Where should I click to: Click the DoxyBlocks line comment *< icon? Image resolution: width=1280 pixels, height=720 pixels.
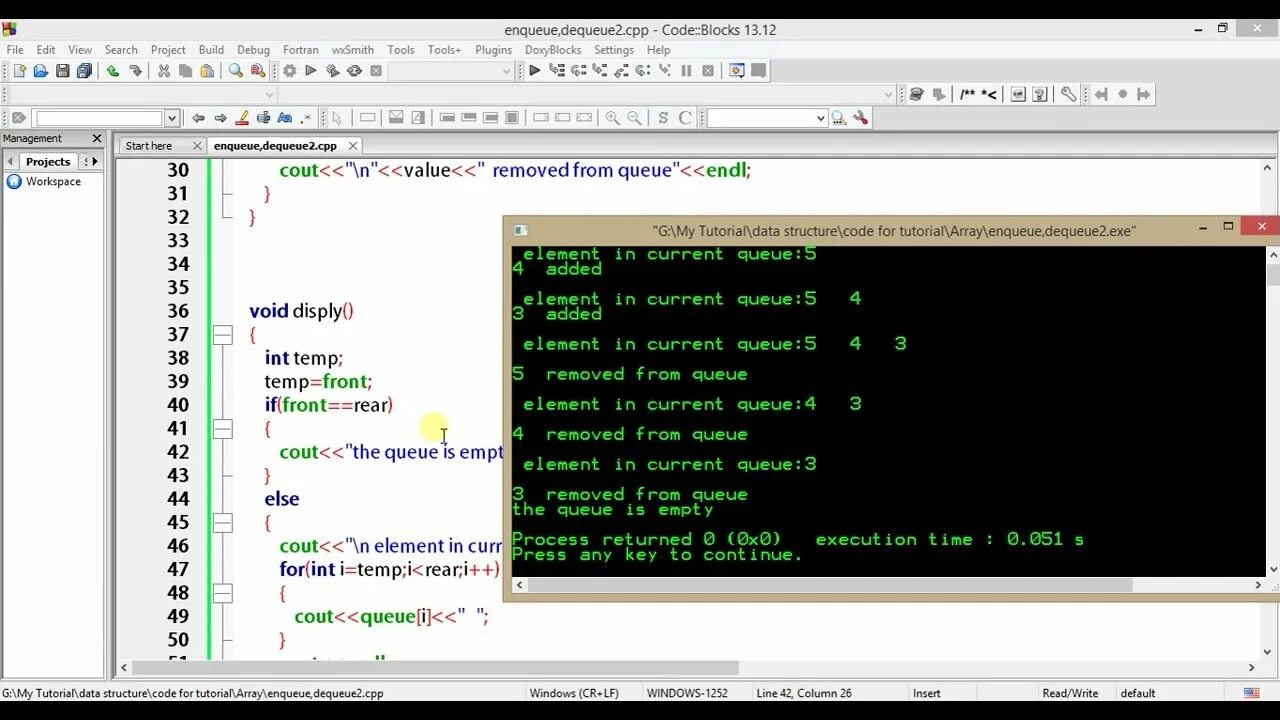click(x=989, y=94)
